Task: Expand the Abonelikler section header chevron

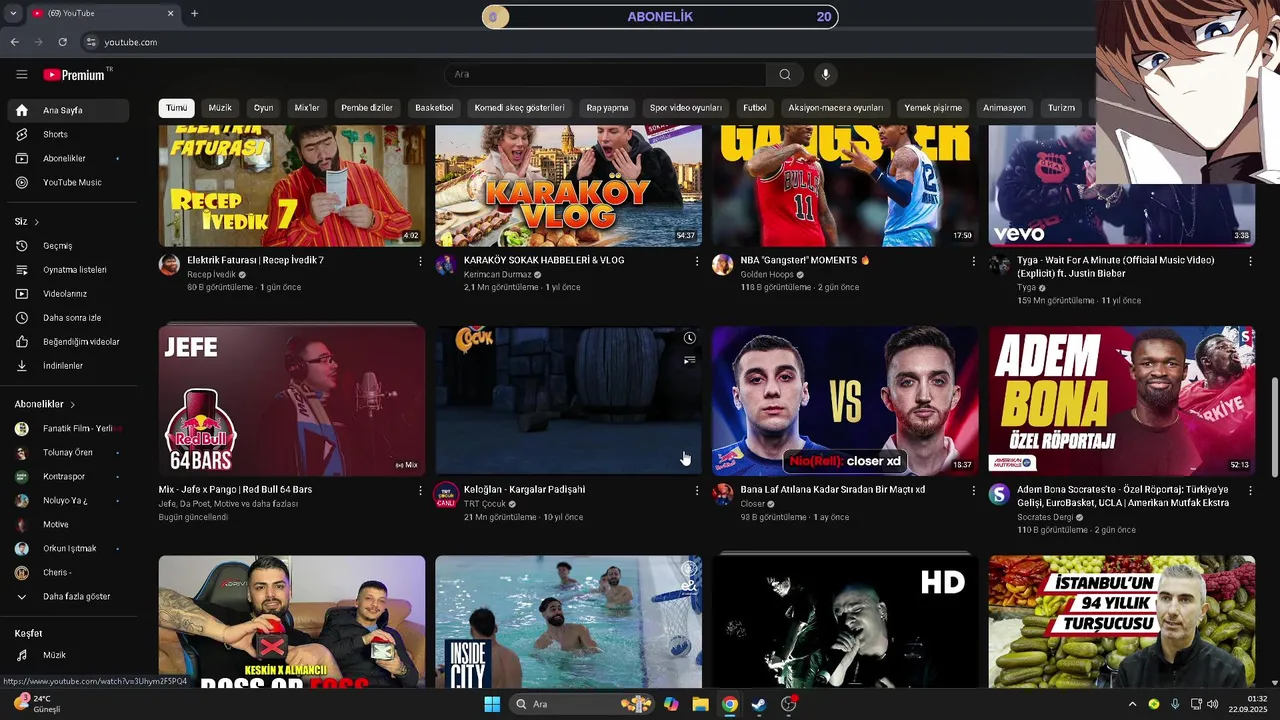Action: 72,404
